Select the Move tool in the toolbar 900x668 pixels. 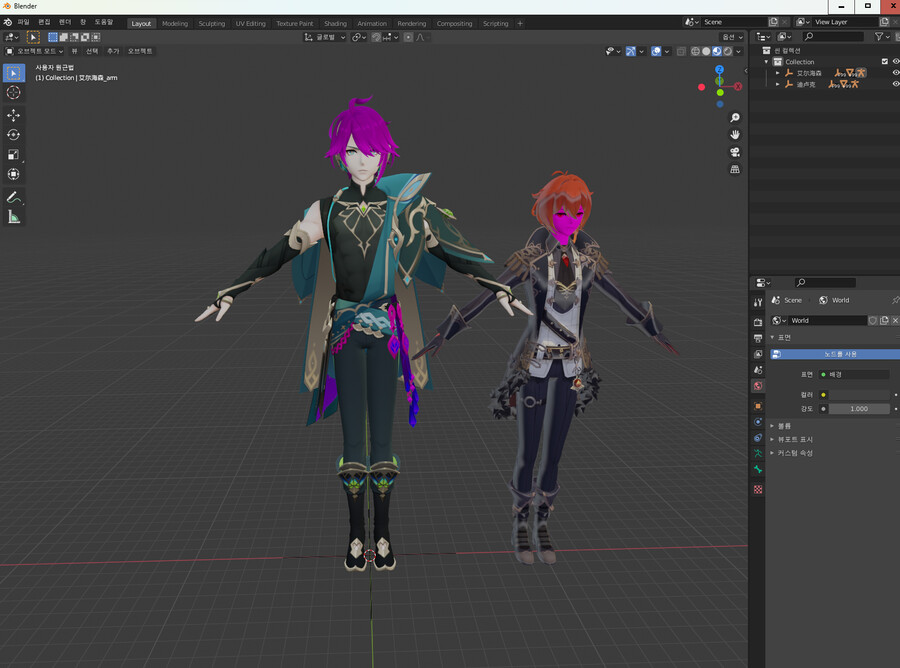14,115
